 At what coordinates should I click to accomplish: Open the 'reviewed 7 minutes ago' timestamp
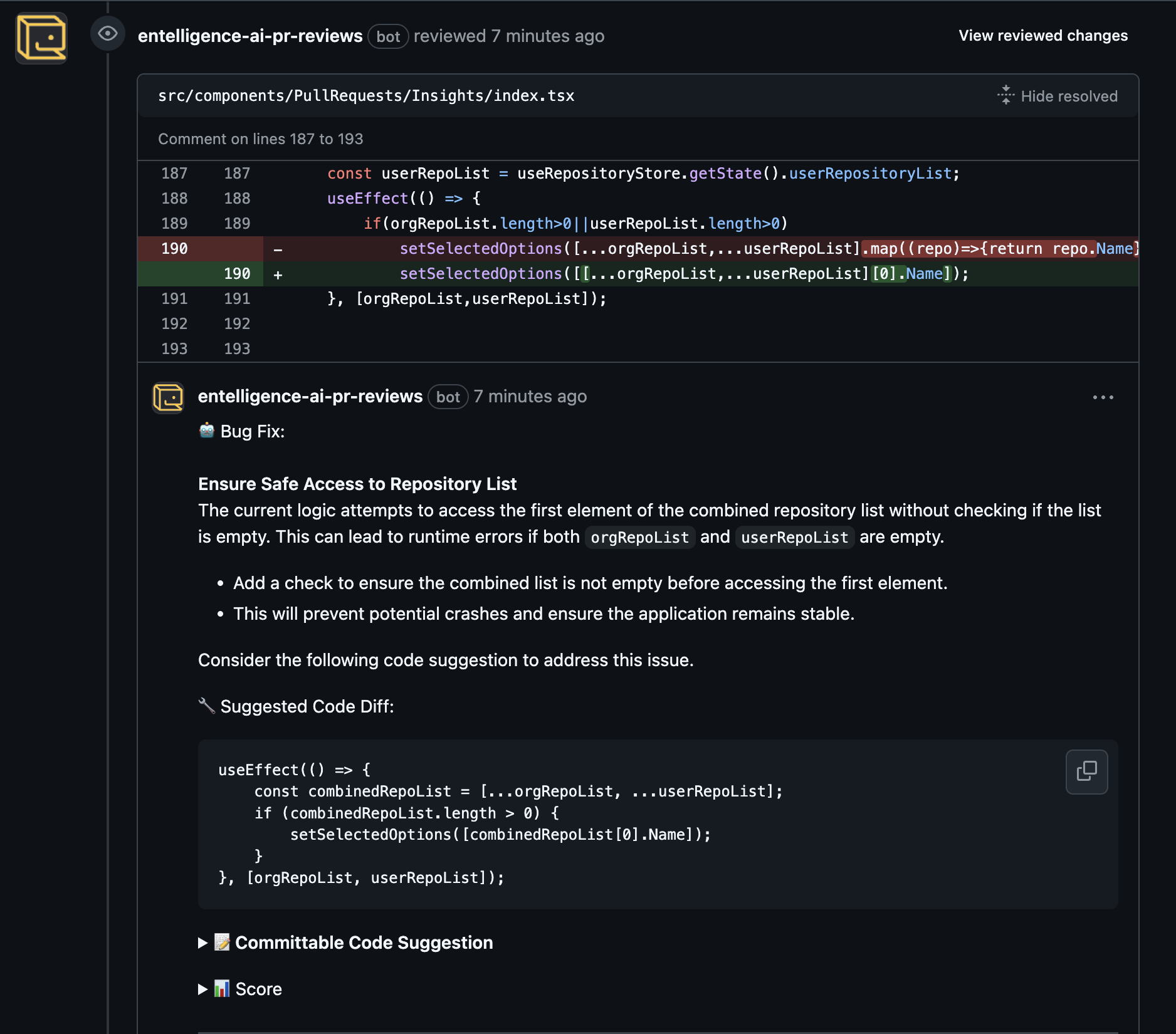click(x=509, y=36)
